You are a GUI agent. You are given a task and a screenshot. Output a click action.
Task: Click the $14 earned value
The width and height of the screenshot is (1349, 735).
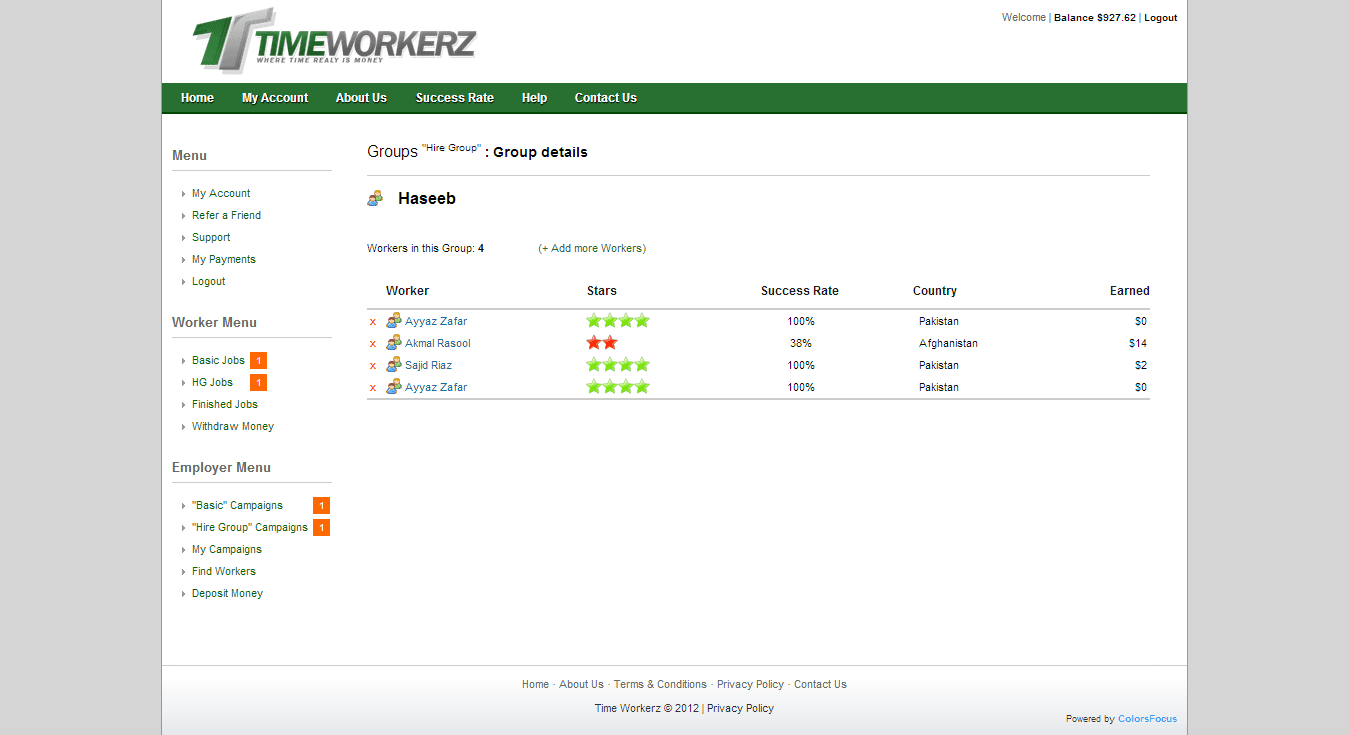[1138, 344]
